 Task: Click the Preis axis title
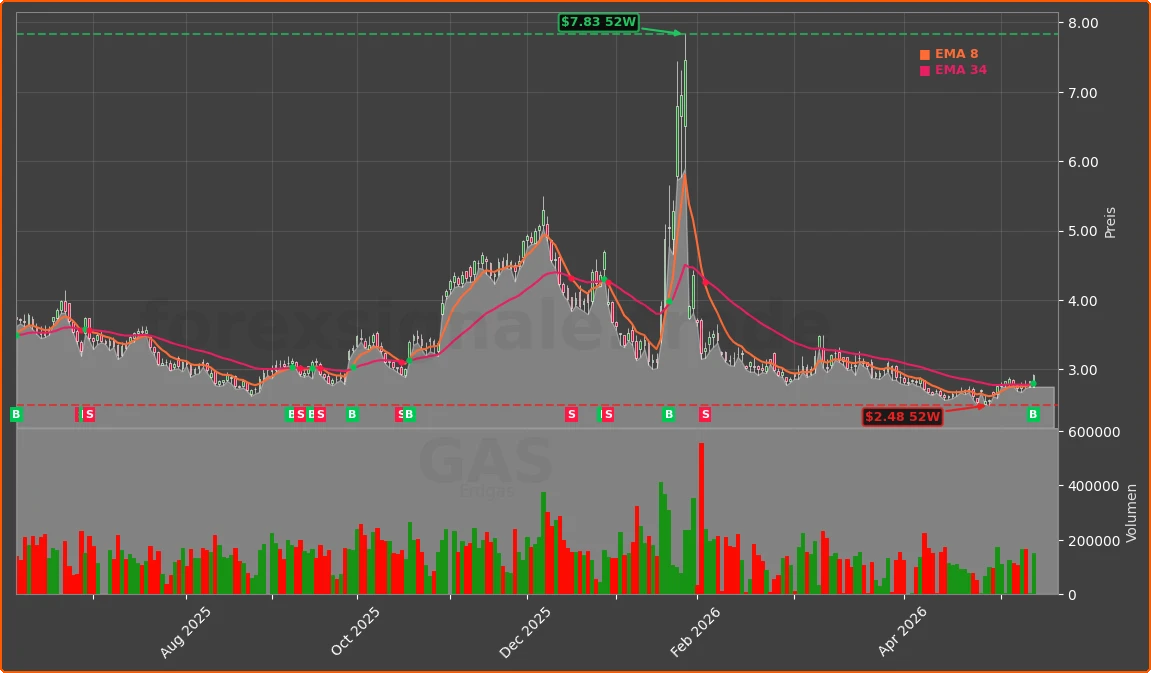click(1111, 222)
